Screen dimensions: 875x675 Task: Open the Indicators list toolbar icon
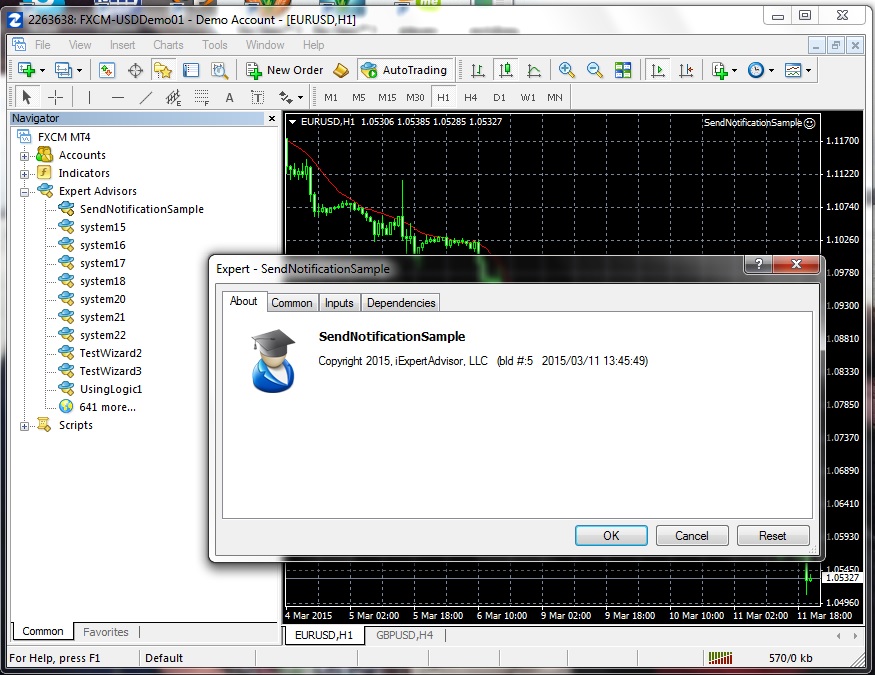(x=719, y=70)
